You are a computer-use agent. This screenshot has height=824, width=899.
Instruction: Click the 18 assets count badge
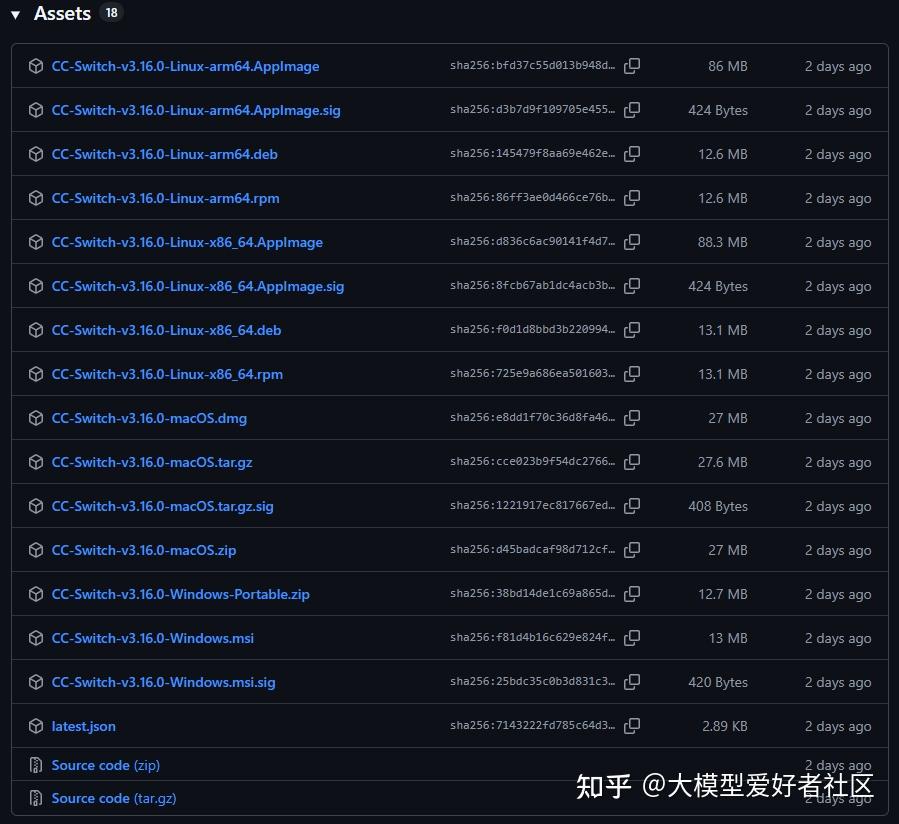[111, 13]
